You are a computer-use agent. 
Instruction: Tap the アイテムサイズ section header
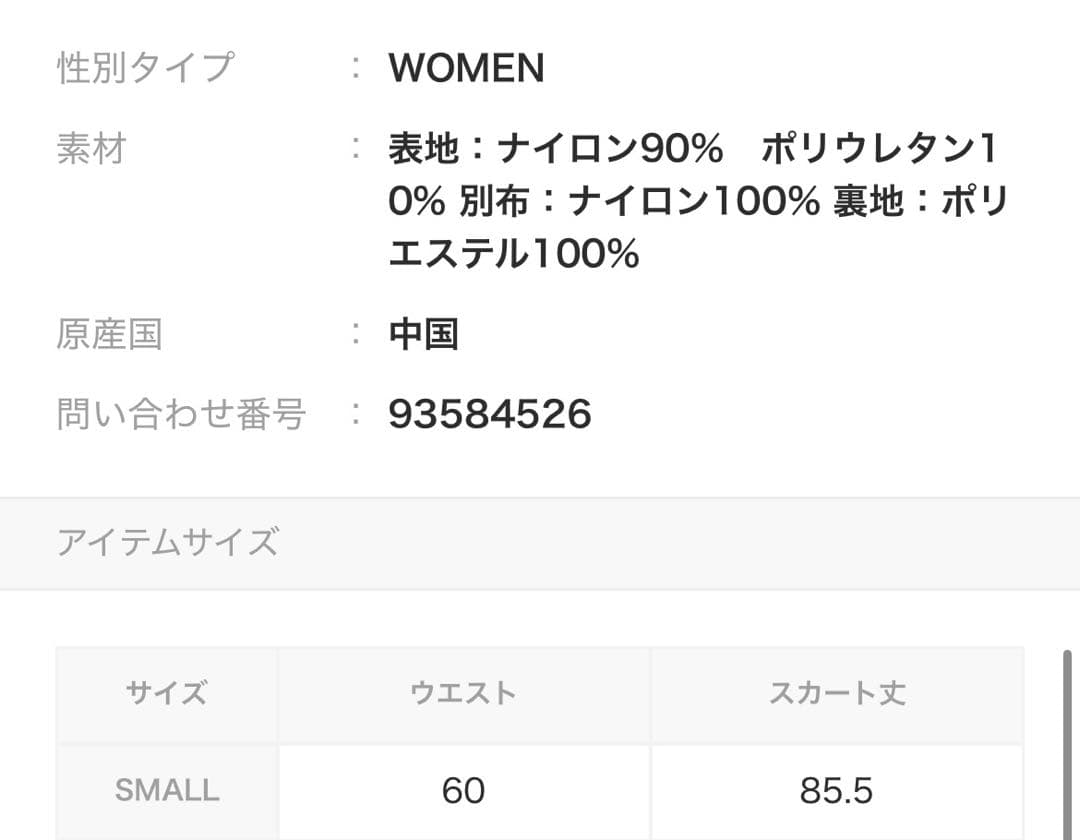(x=167, y=542)
